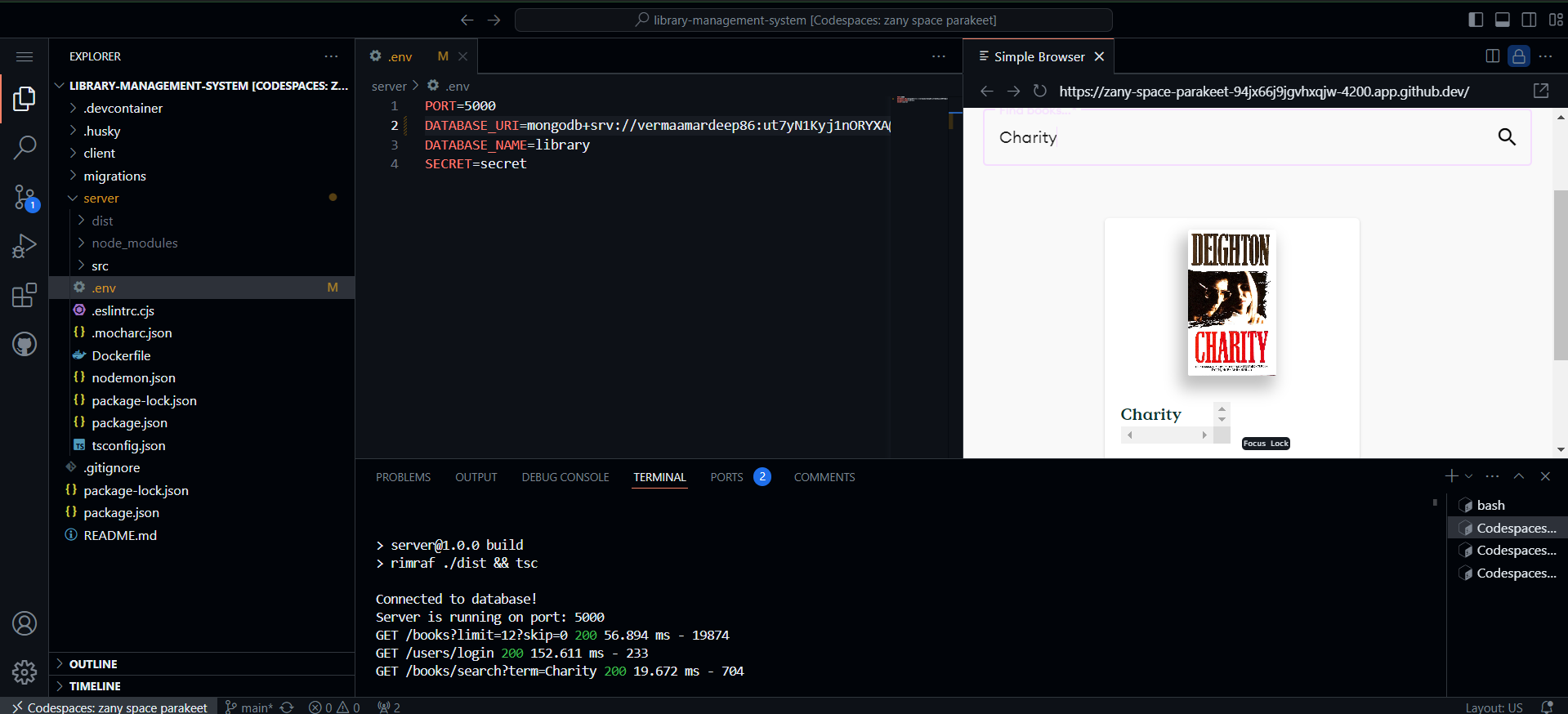Expand the OUTLINE section
The height and width of the screenshot is (714, 1568).
tap(93, 664)
